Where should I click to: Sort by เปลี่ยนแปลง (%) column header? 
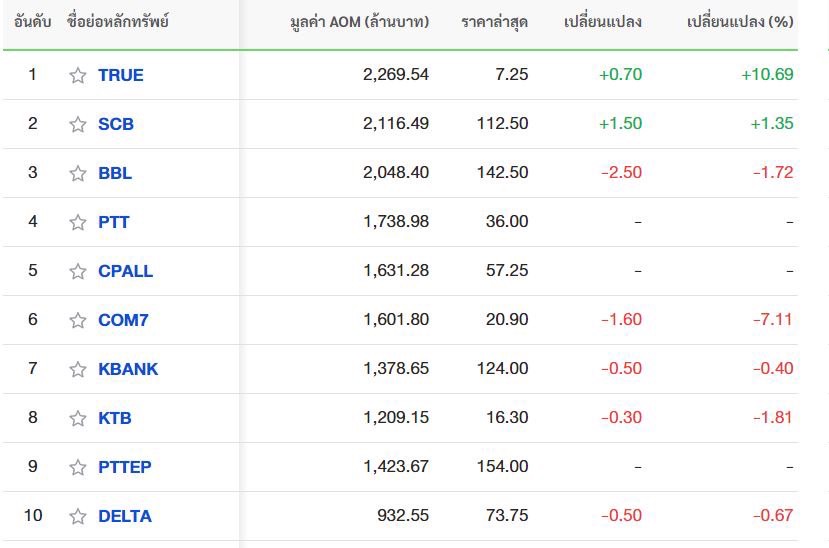740,22
